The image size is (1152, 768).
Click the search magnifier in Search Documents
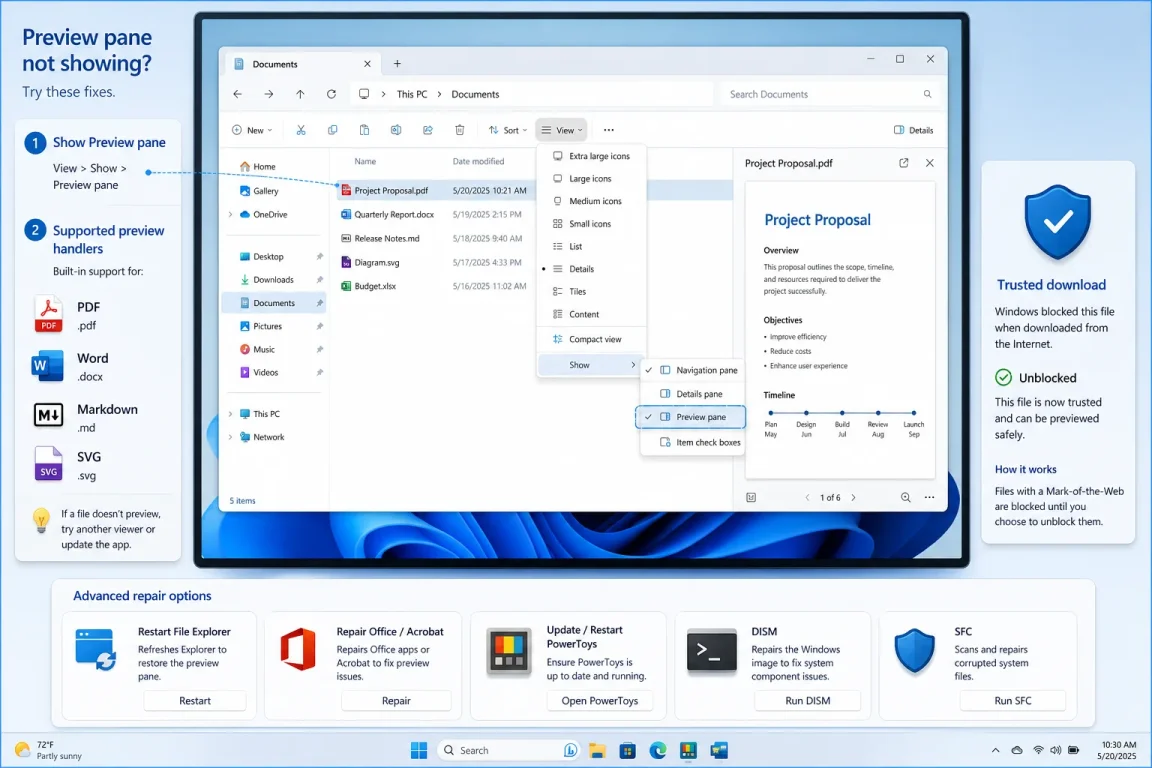click(x=927, y=94)
